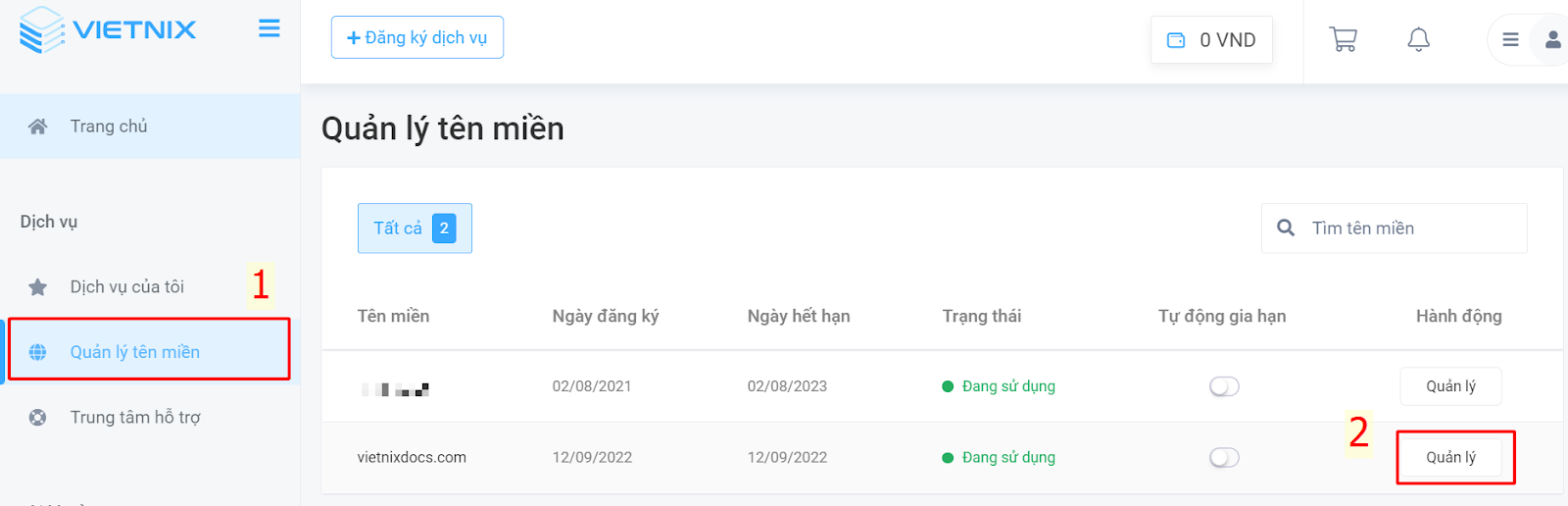Focus the Tìm tên miền search field

point(1394,228)
